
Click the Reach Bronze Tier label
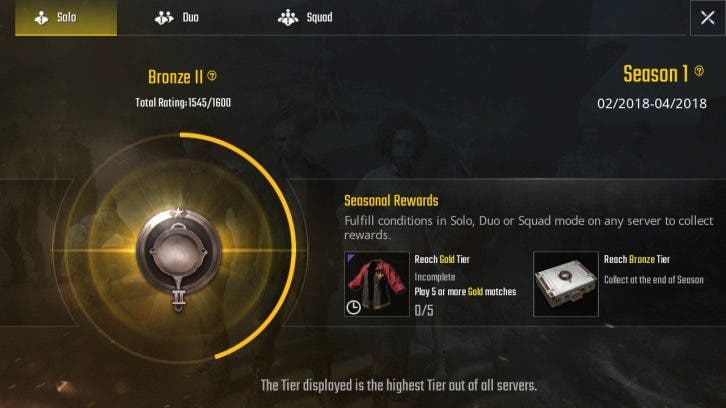point(637,259)
